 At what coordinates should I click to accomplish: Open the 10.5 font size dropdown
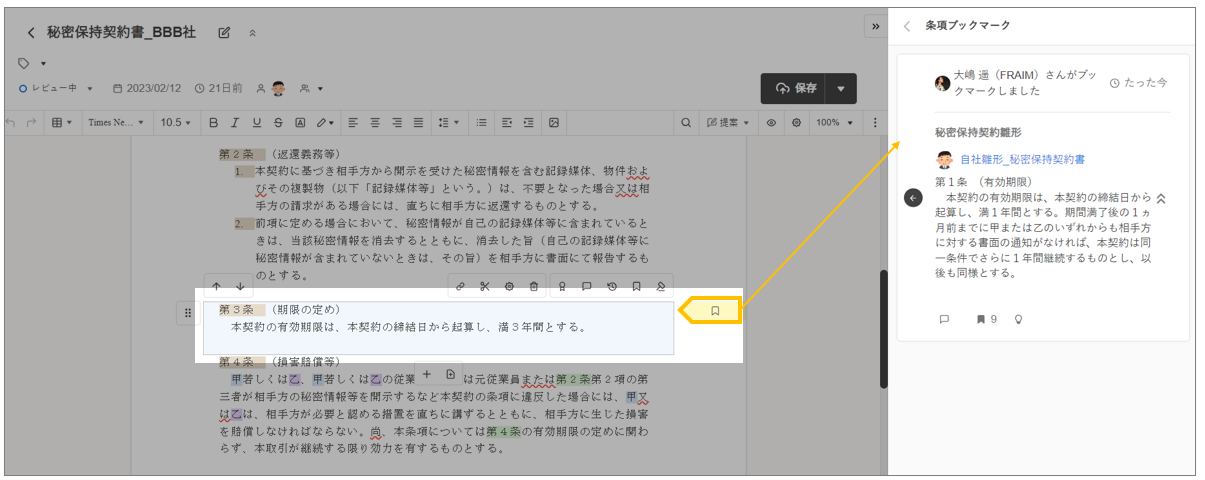coord(176,122)
